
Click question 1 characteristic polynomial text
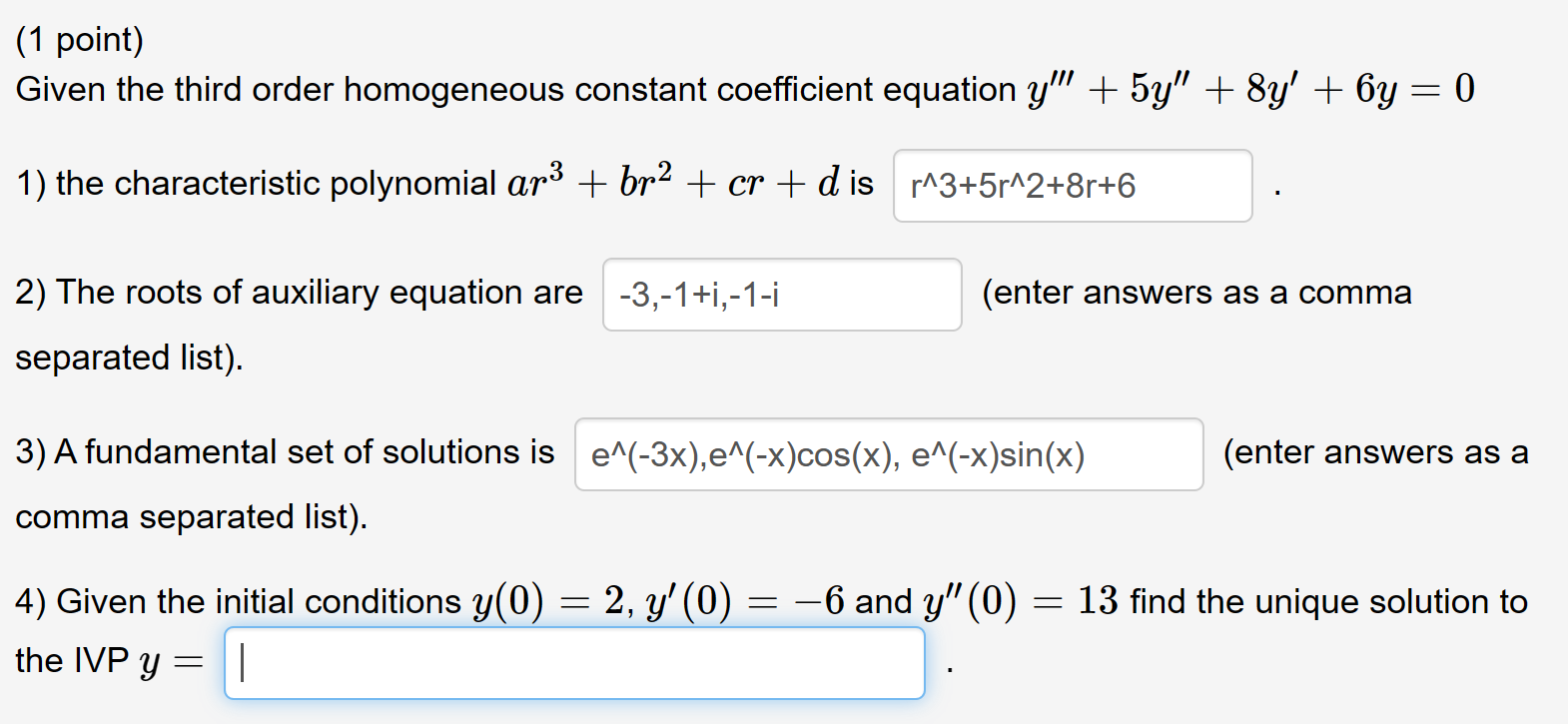[x=250, y=182]
